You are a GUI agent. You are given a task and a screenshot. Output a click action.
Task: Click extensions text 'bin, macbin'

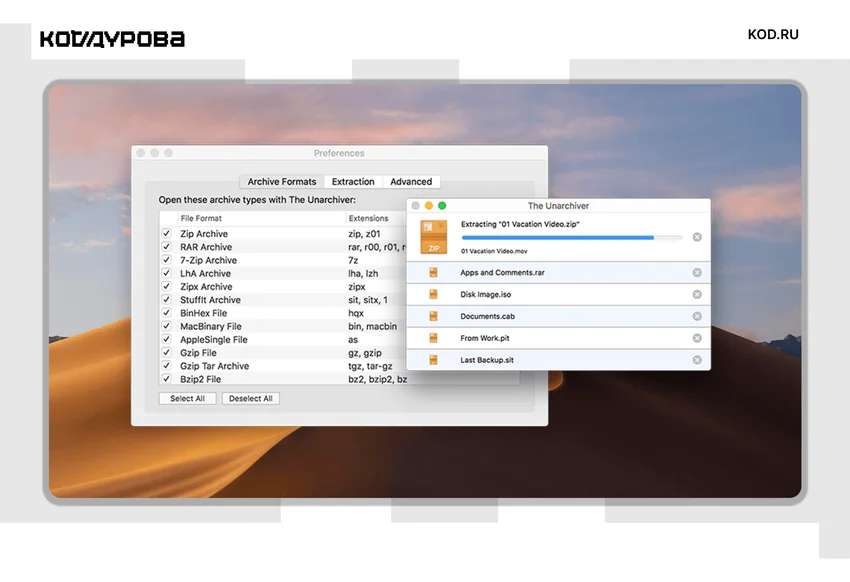372,326
